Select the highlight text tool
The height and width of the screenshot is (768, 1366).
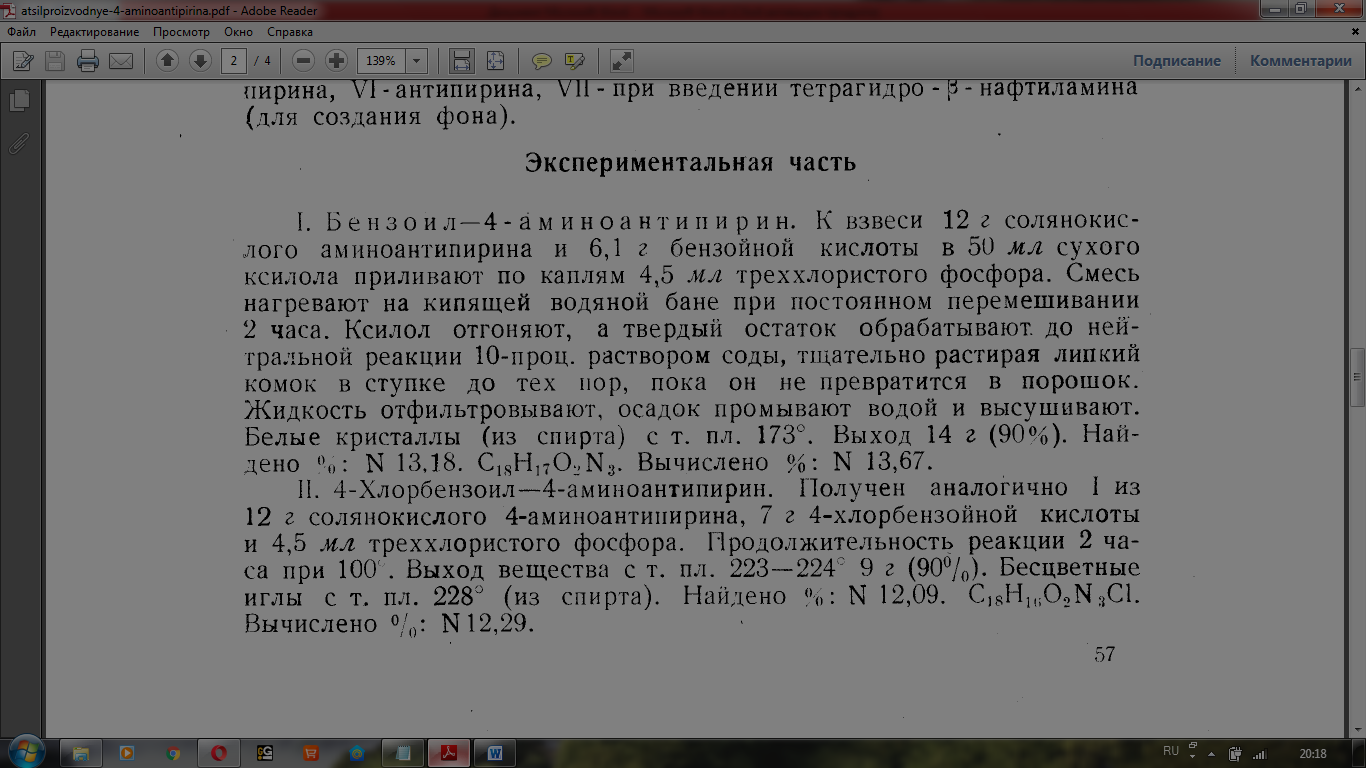tap(575, 61)
